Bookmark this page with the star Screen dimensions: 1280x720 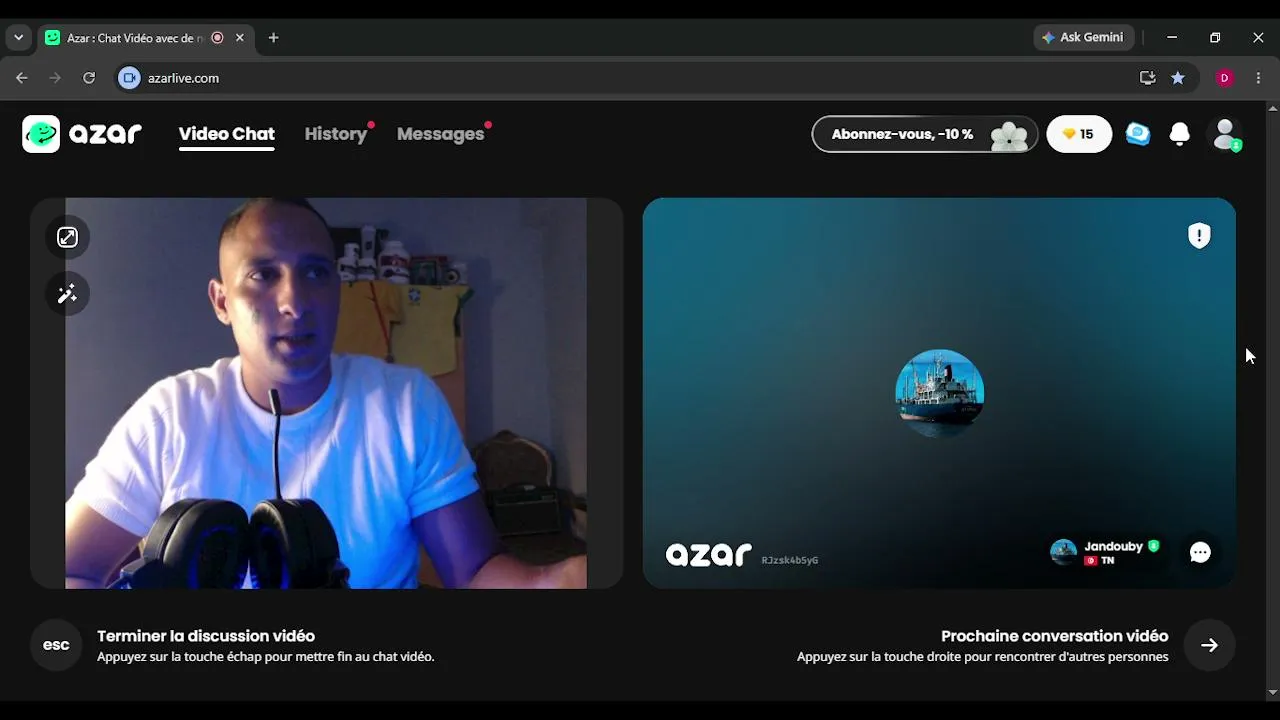1178,78
